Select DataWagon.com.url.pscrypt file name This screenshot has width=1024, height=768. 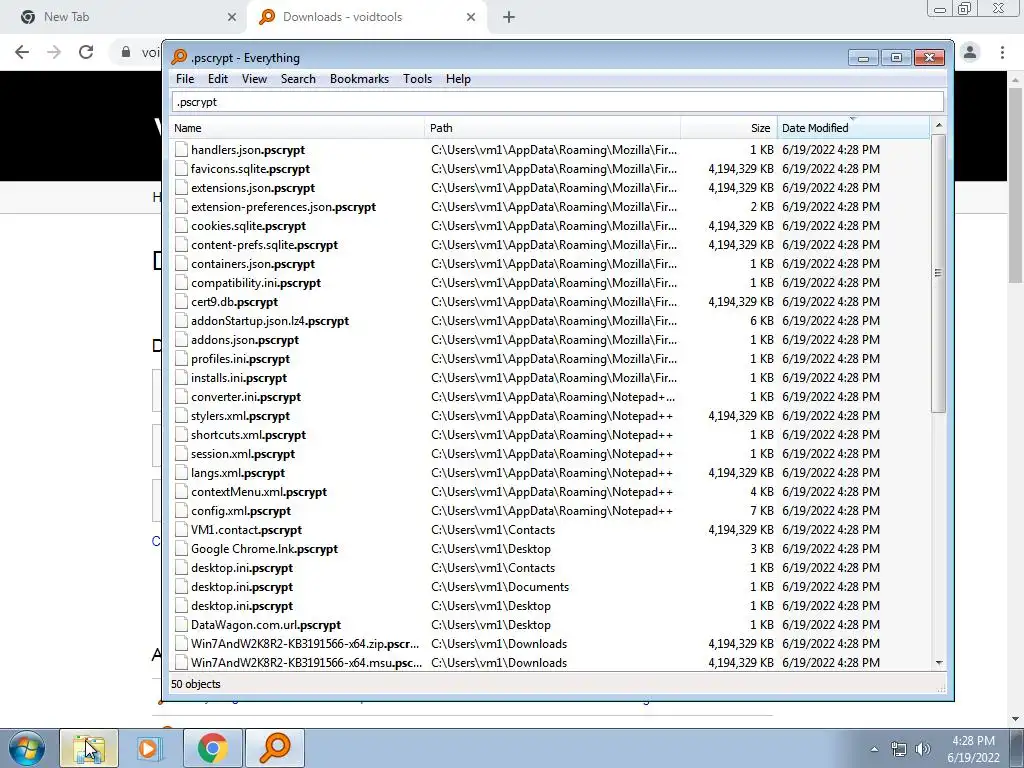tap(266, 624)
